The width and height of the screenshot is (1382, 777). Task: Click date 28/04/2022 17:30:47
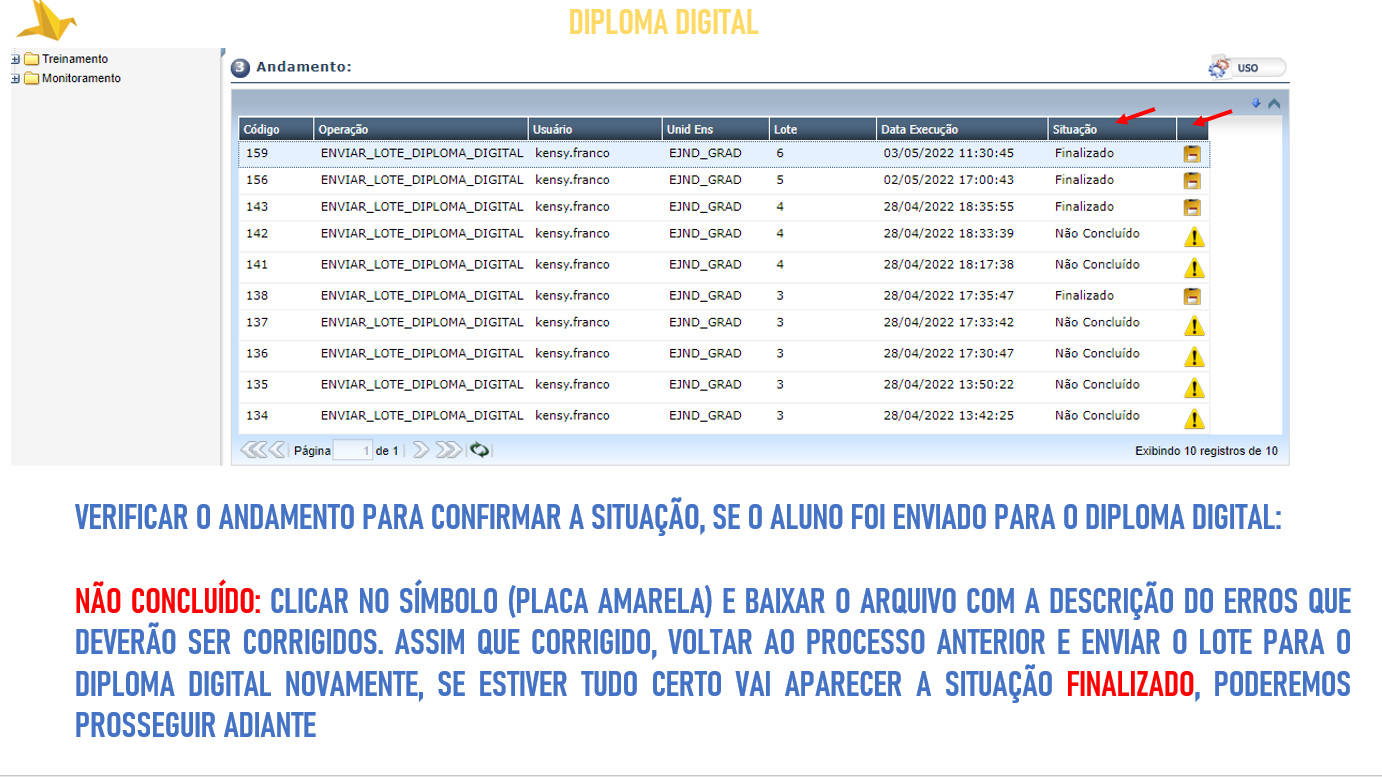[949, 354]
